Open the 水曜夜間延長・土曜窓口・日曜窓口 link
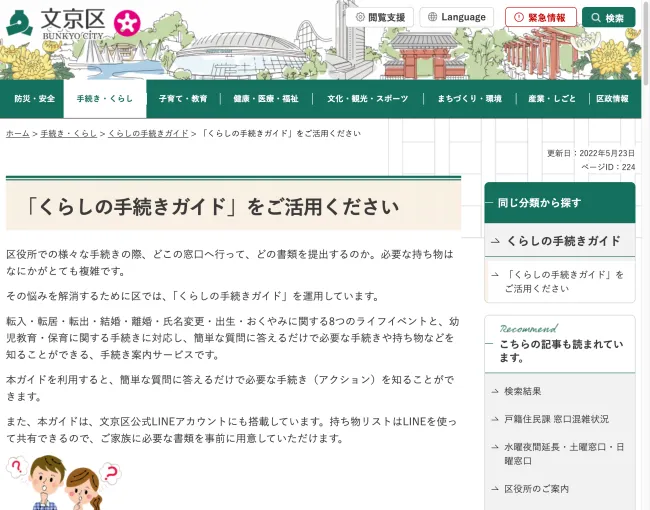The width and height of the screenshot is (650, 510). coord(564,454)
